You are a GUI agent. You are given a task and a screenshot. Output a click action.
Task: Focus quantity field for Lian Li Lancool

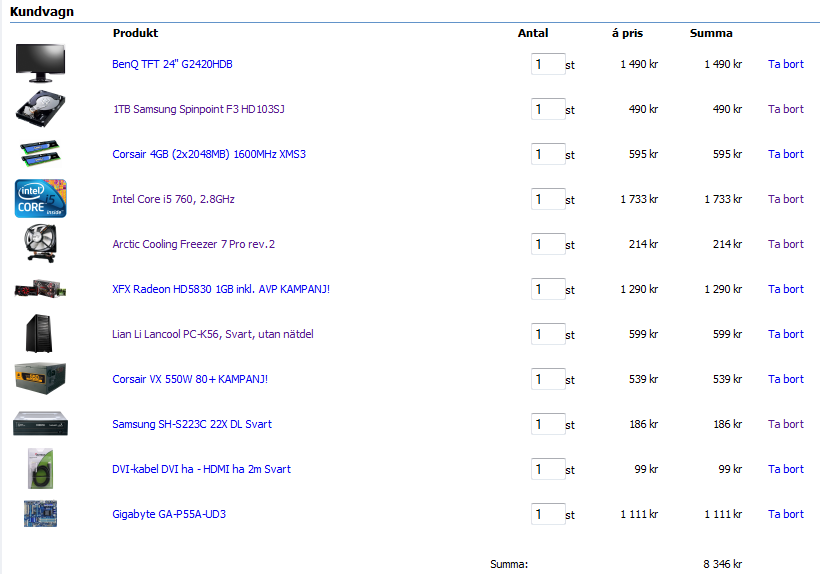[548, 334]
